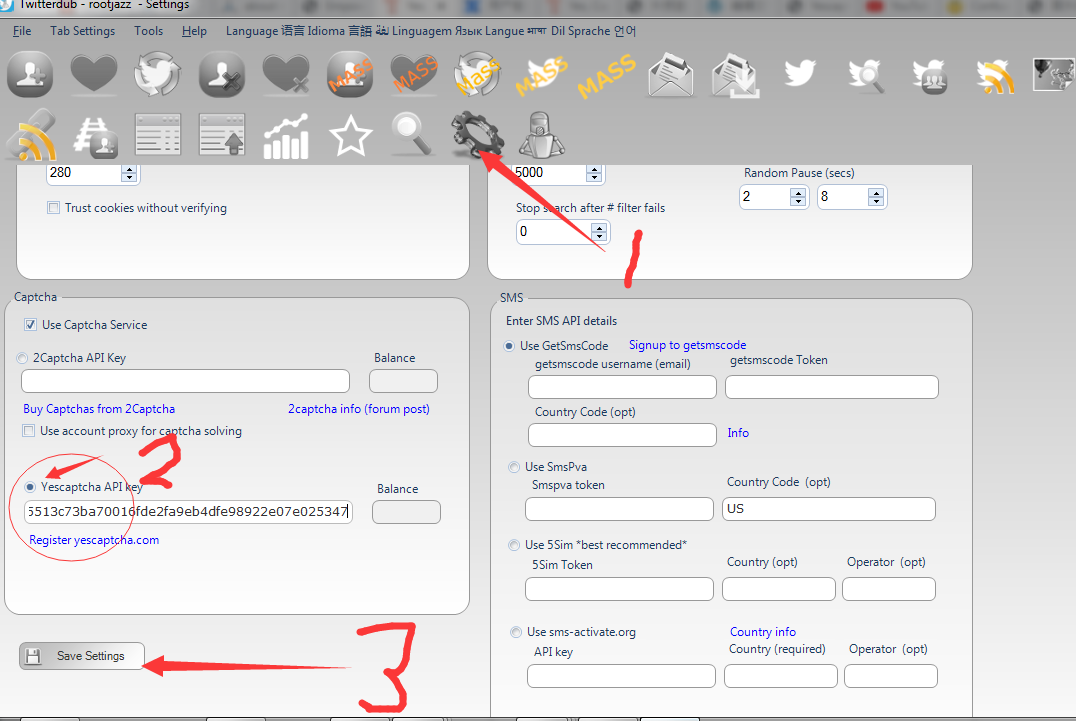This screenshot has width=1076, height=721.
Task: Increase the 5000 spinner value
Action: click(x=594, y=169)
